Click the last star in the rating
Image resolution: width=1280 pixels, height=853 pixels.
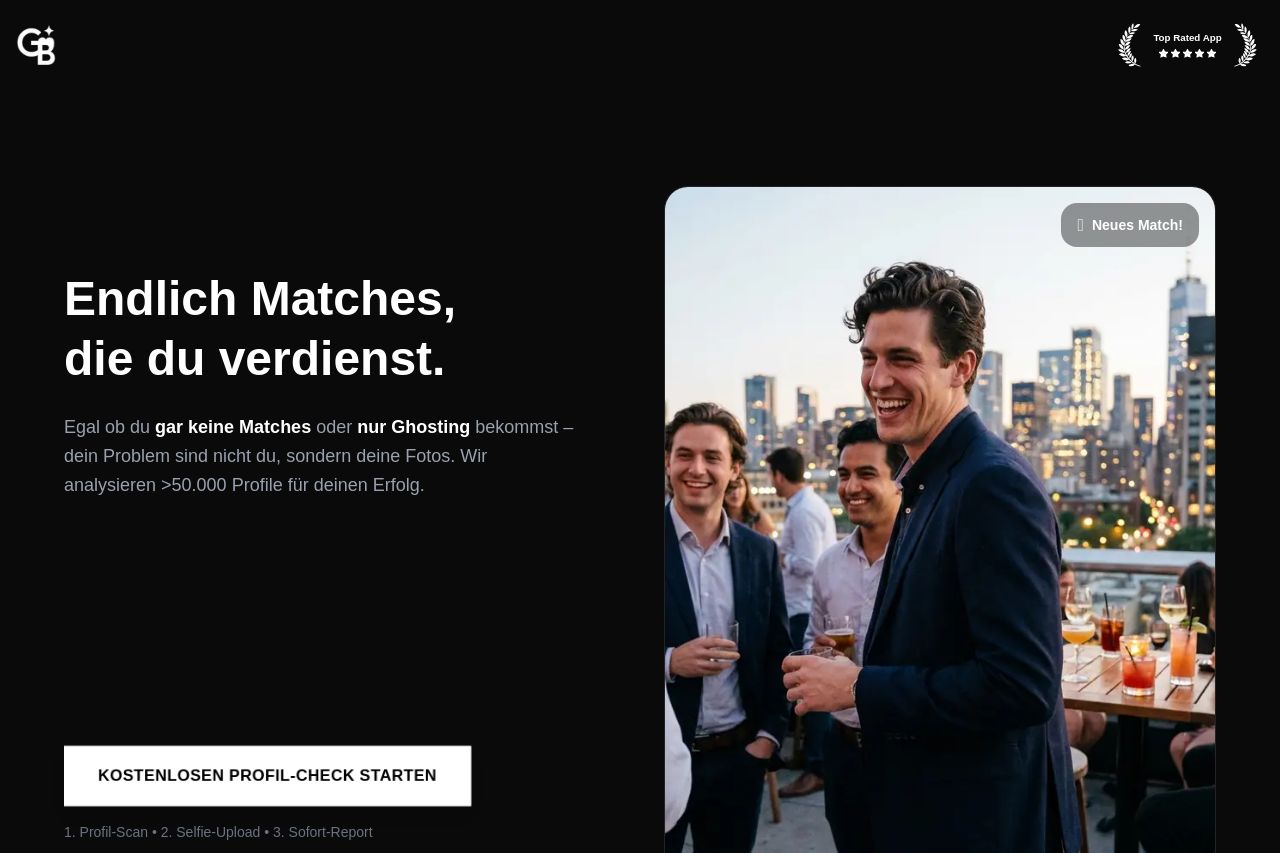[1212, 54]
